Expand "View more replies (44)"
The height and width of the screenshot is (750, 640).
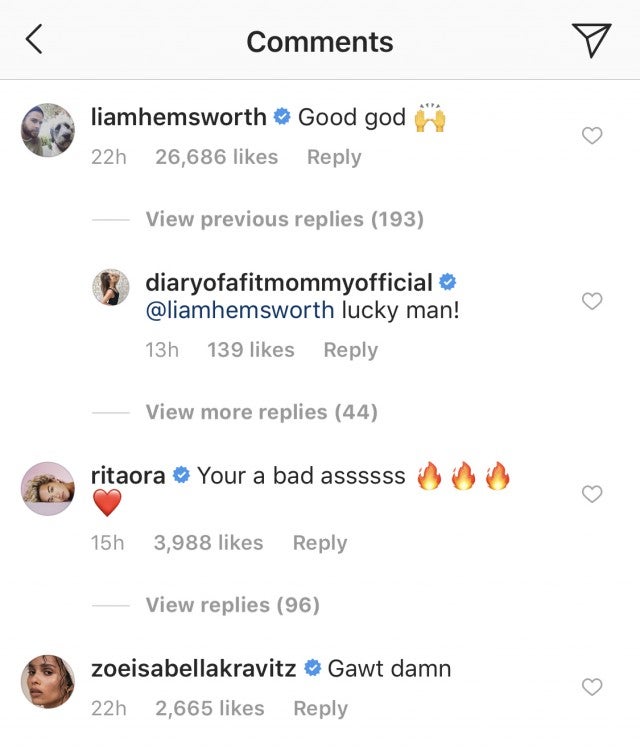261,412
